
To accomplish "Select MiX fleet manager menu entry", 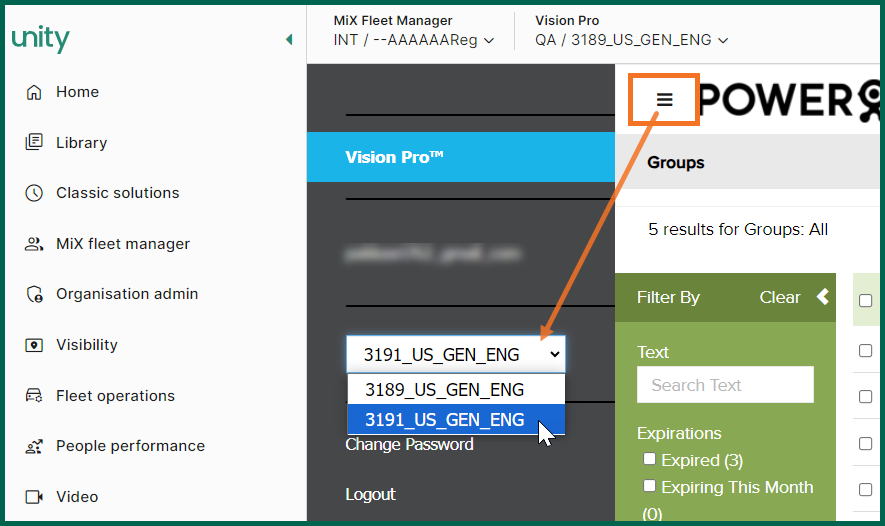I will pyautogui.click(x=122, y=244).
